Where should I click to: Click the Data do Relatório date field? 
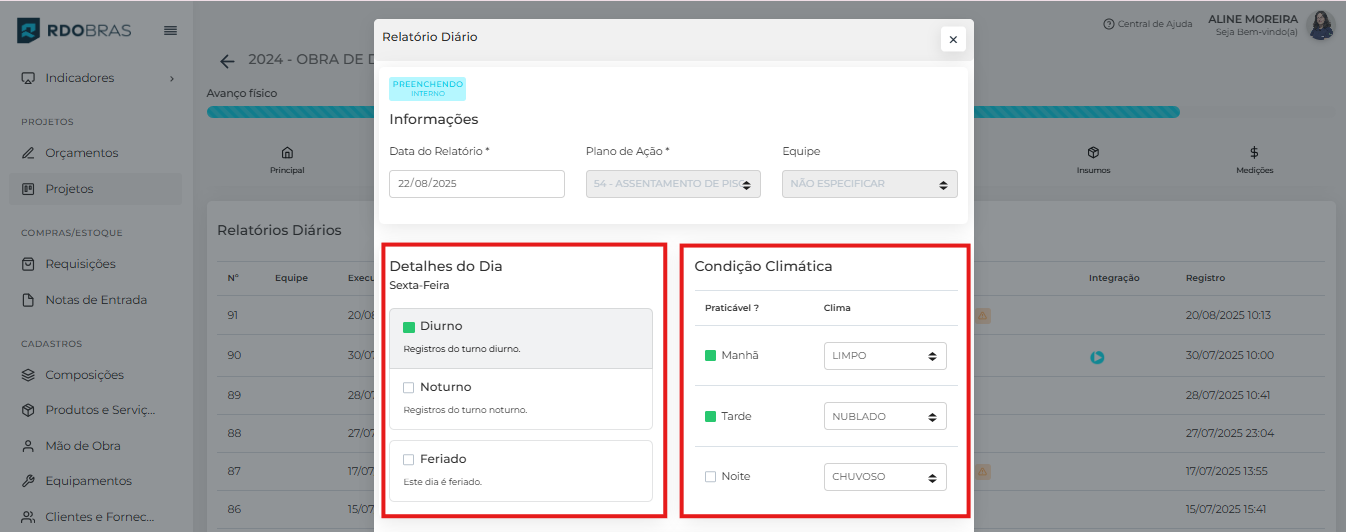(x=476, y=184)
